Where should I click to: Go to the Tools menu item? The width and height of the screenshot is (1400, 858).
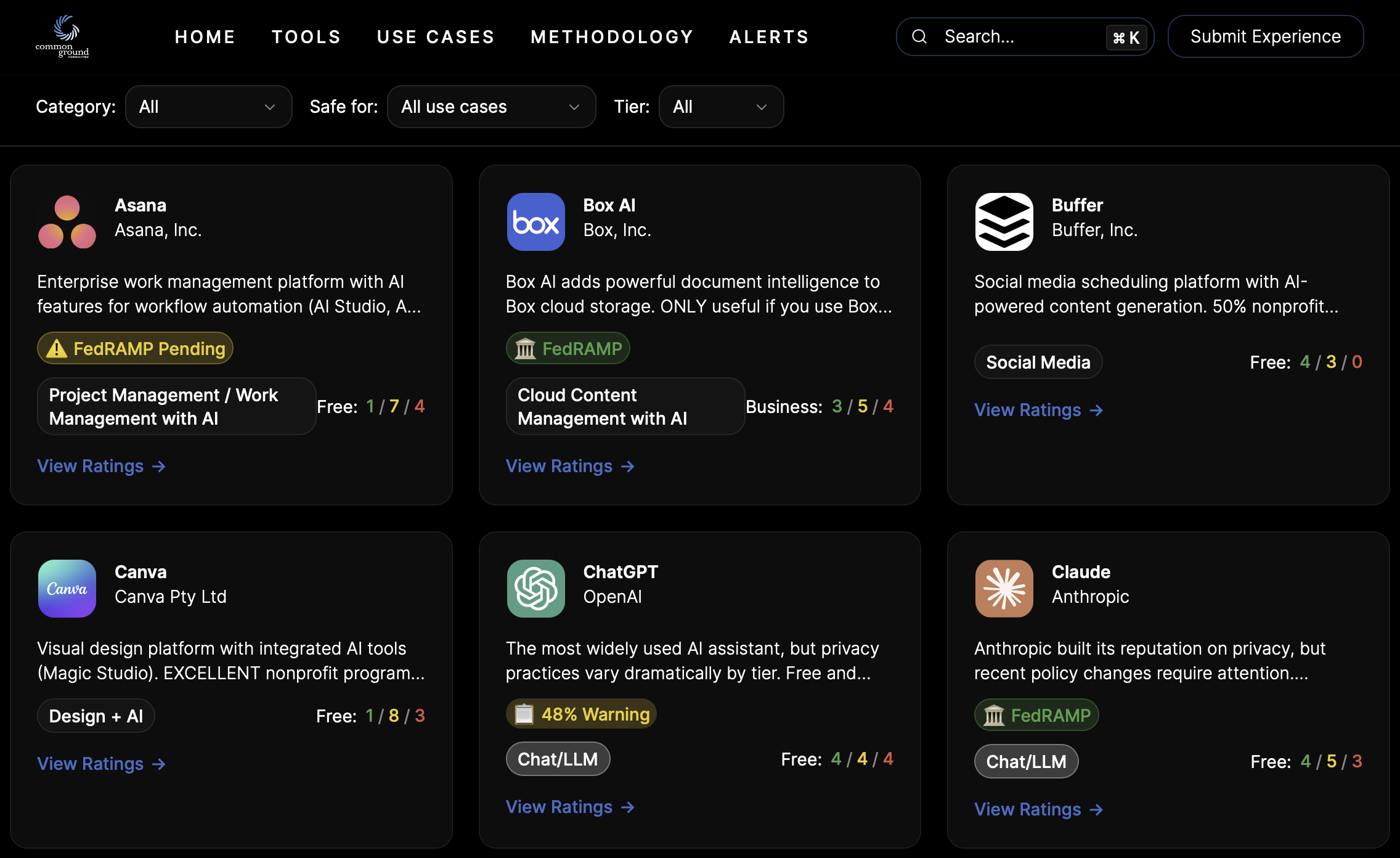tap(306, 37)
